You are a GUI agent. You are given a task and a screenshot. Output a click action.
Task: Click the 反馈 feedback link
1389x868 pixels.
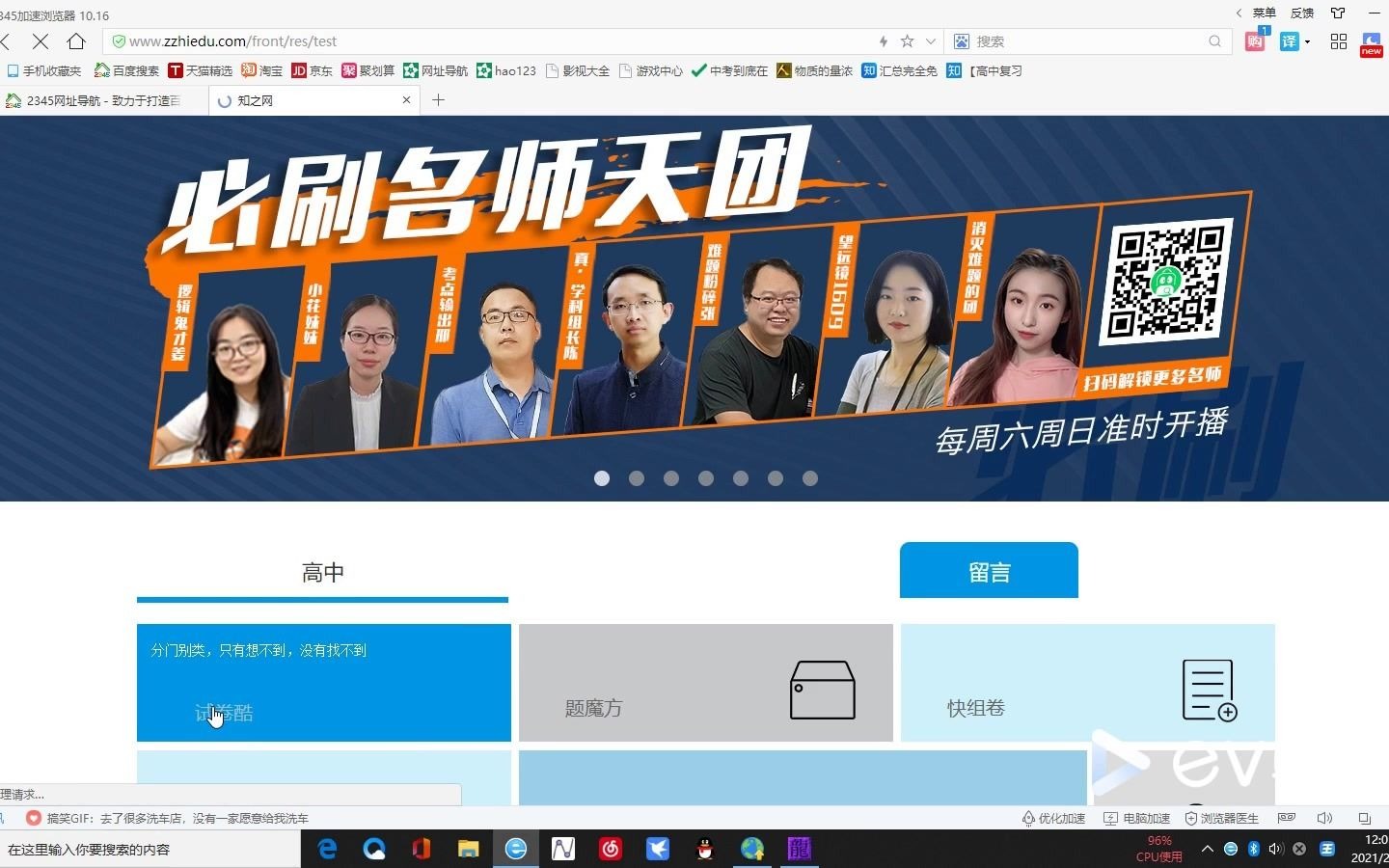[1302, 13]
